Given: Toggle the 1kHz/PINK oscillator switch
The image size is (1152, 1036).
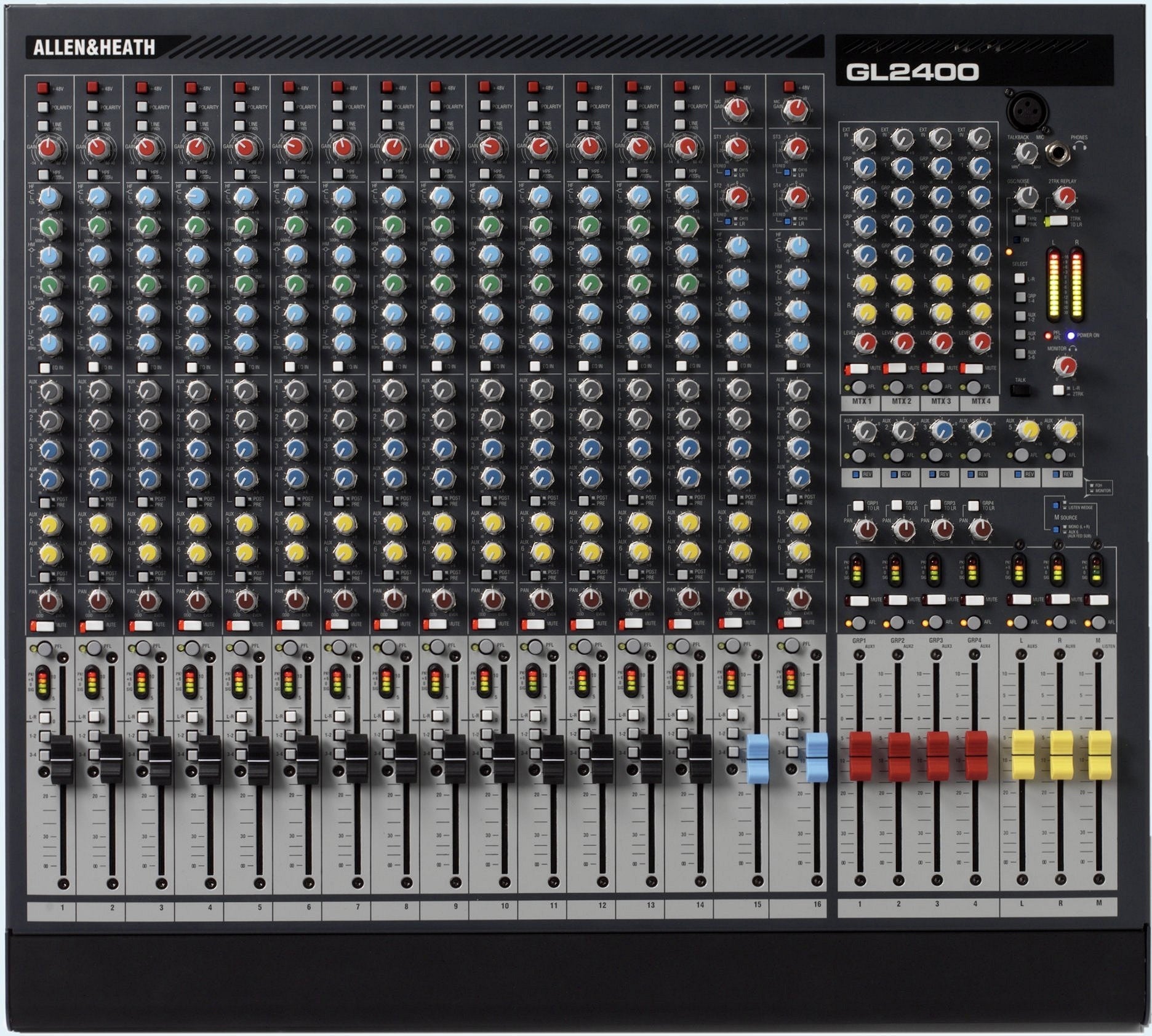Looking at the screenshot, I should tap(1020, 220).
